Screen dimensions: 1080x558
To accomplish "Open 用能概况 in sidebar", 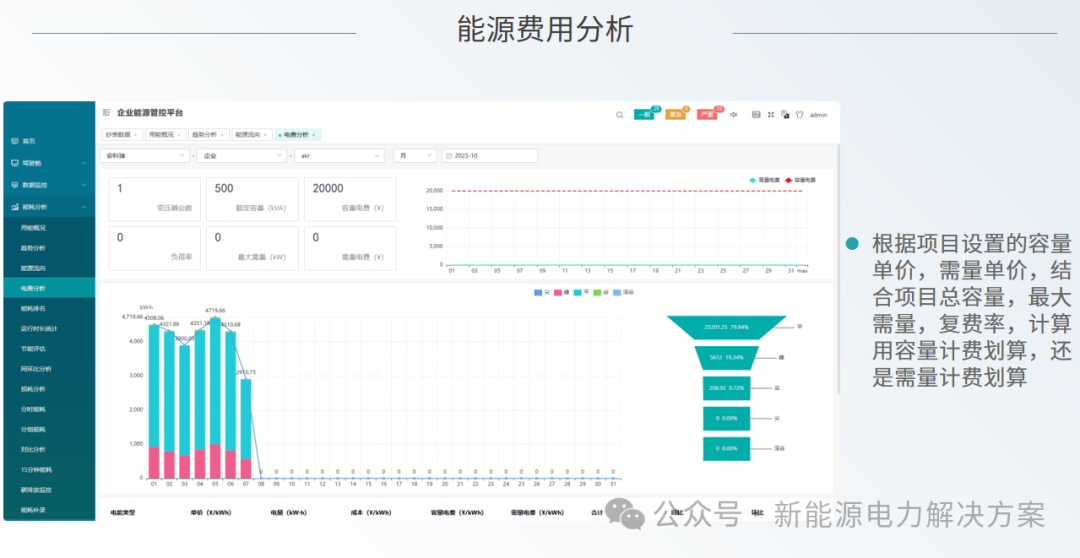I will coord(49,227).
